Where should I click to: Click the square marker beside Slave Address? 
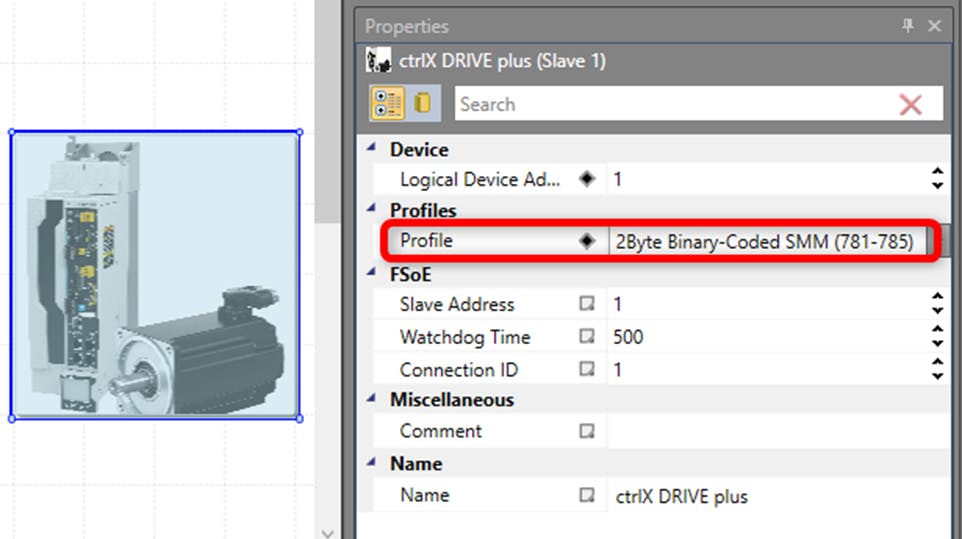pos(587,304)
